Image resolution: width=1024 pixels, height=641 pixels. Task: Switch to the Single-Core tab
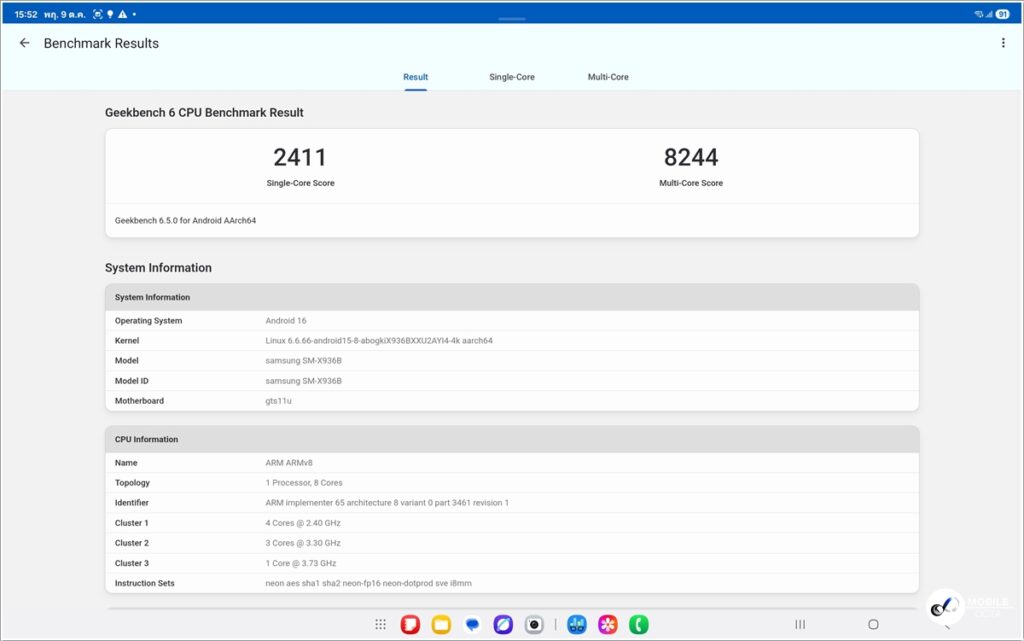pos(512,77)
